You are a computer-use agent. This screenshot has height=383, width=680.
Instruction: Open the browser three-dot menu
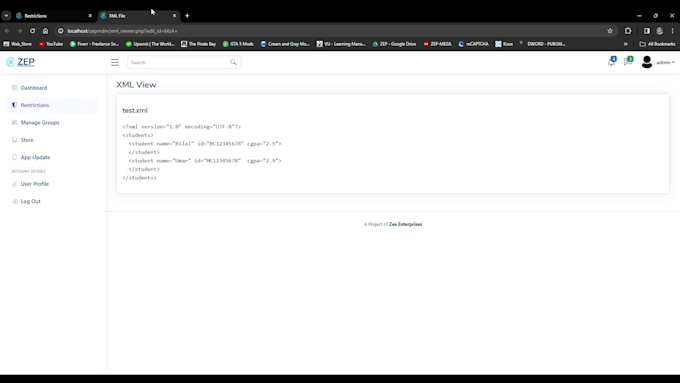(x=673, y=31)
